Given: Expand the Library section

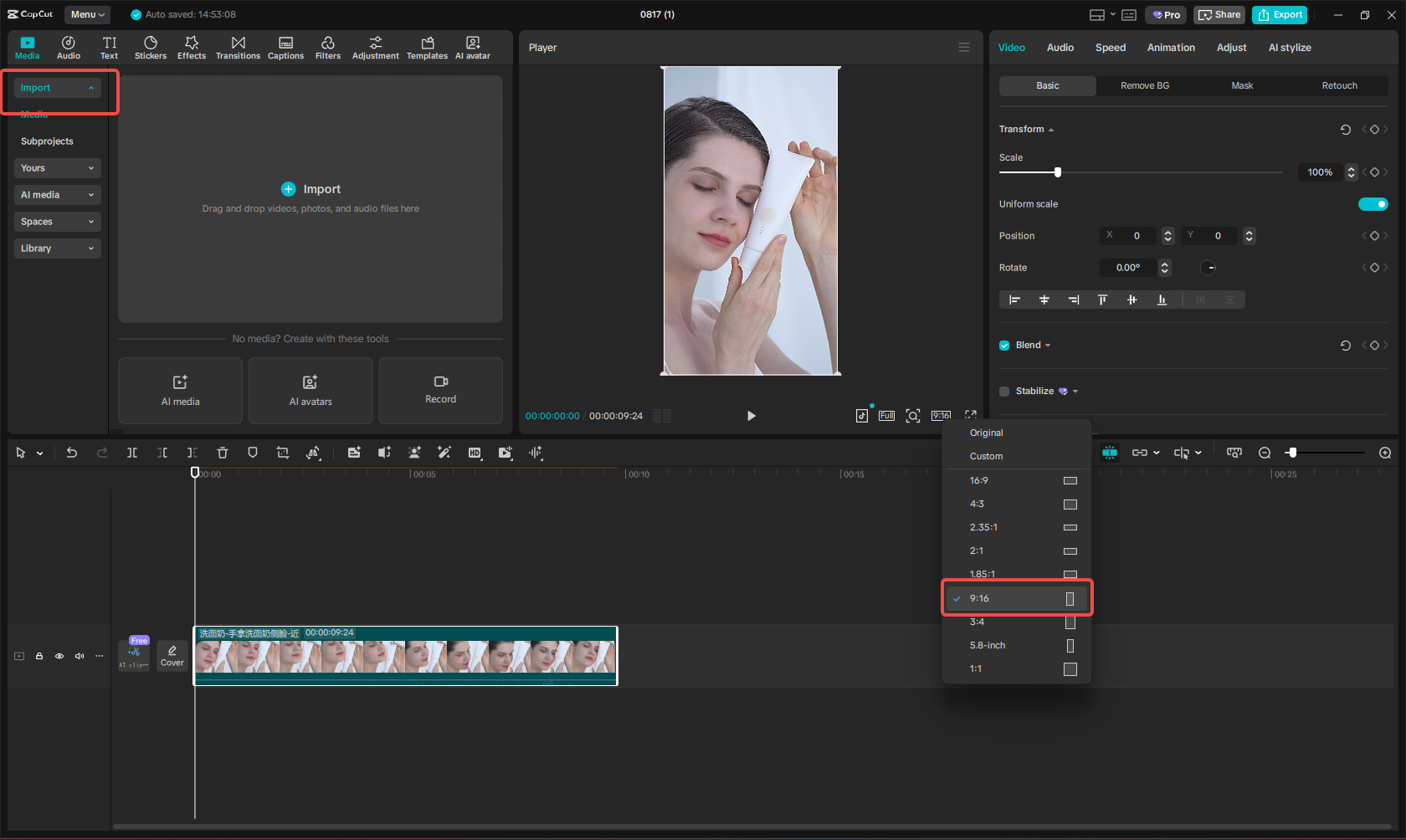Looking at the screenshot, I should pyautogui.click(x=57, y=248).
